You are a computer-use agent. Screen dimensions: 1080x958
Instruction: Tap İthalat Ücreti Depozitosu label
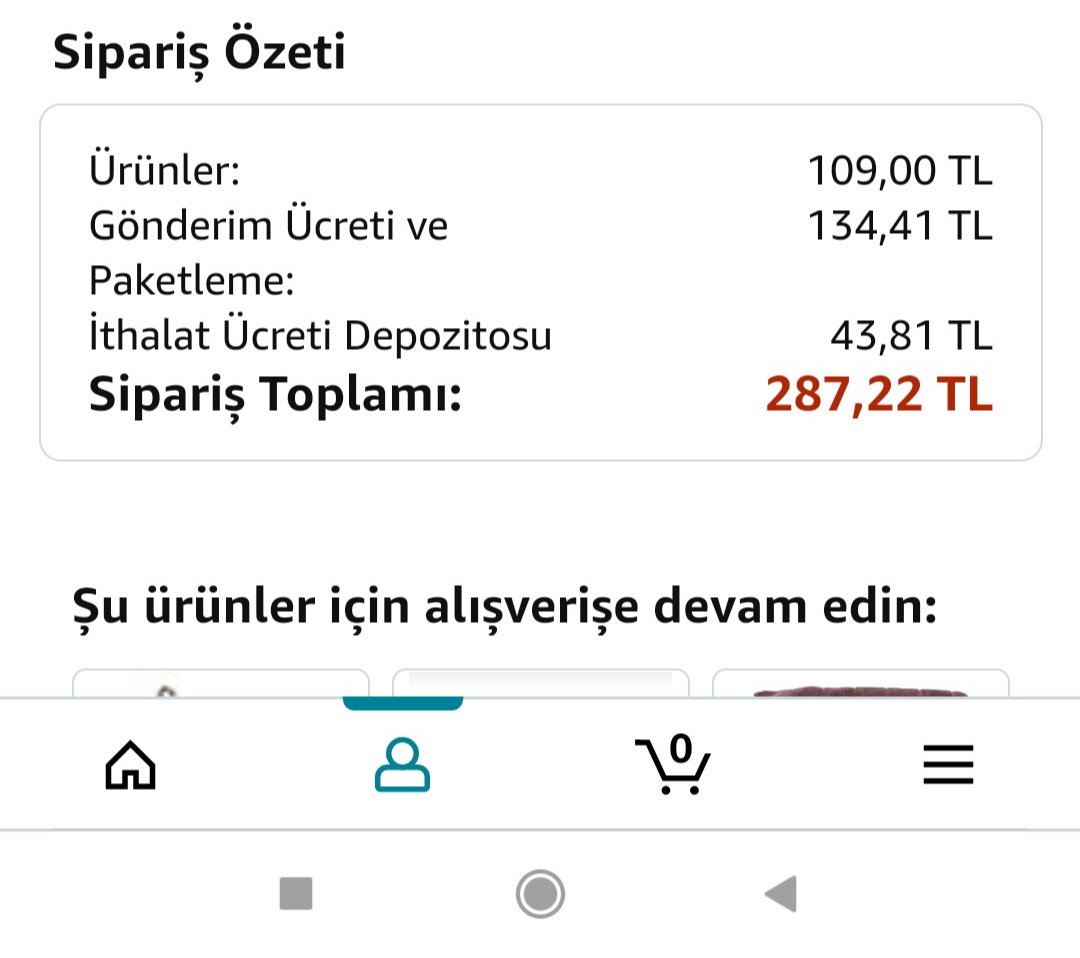(x=320, y=337)
